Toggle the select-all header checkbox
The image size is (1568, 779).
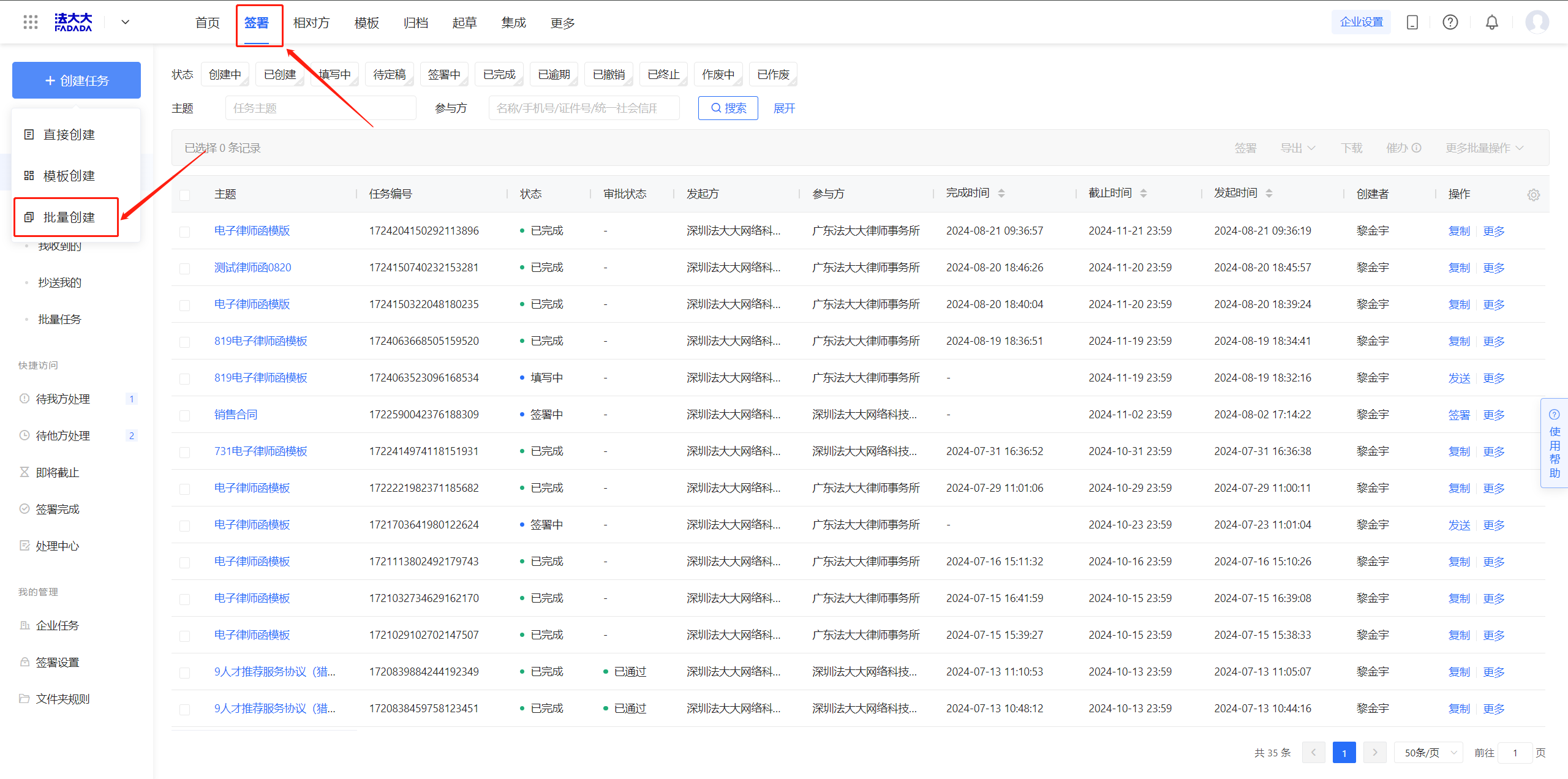[x=184, y=195]
